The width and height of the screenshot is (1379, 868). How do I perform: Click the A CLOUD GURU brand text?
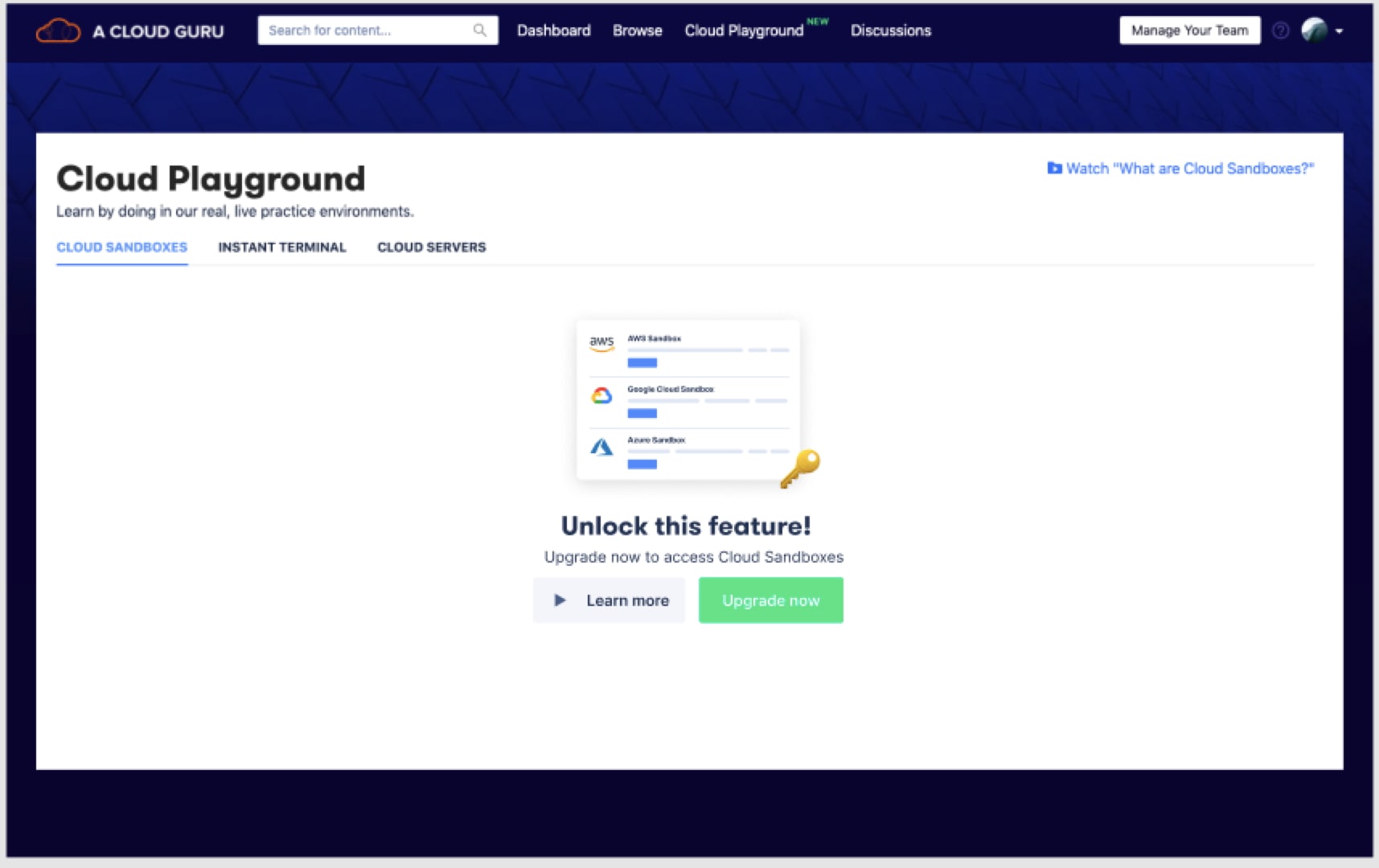[158, 31]
